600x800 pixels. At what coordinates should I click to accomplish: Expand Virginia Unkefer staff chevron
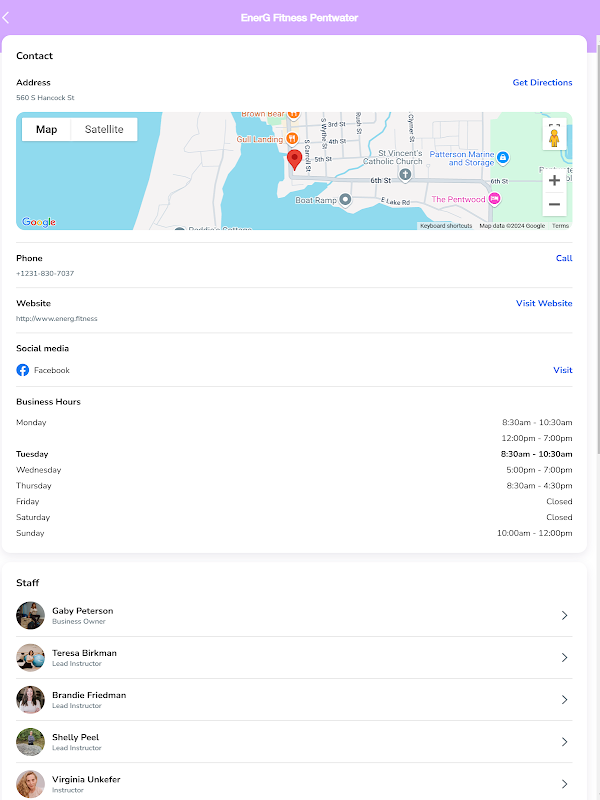564,784
